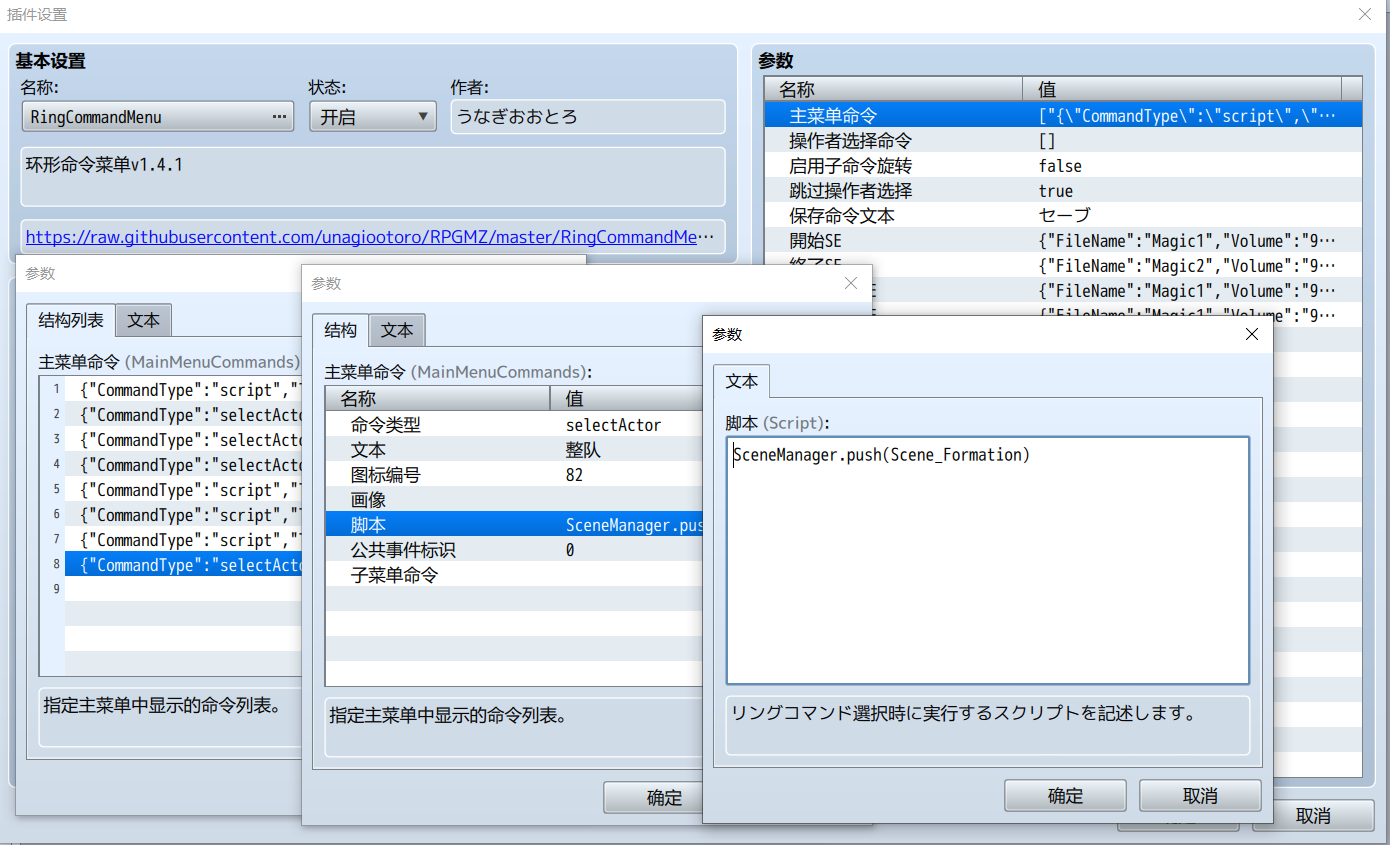
Task: Select 跳过操作者选择 parameter row
Action: (1063, 191)
